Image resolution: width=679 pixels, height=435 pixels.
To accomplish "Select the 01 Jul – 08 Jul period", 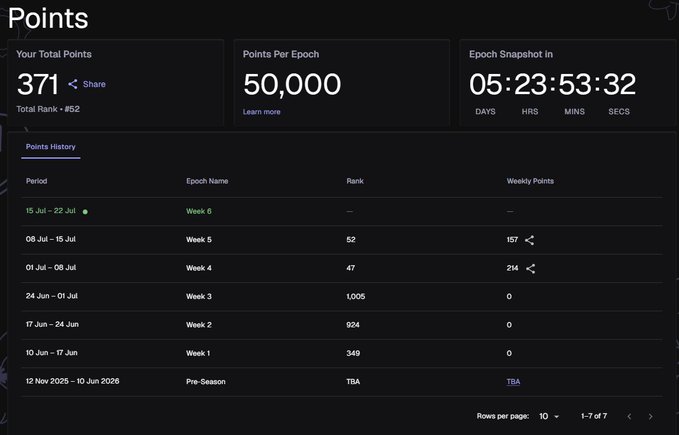I will tap(51, 267).
